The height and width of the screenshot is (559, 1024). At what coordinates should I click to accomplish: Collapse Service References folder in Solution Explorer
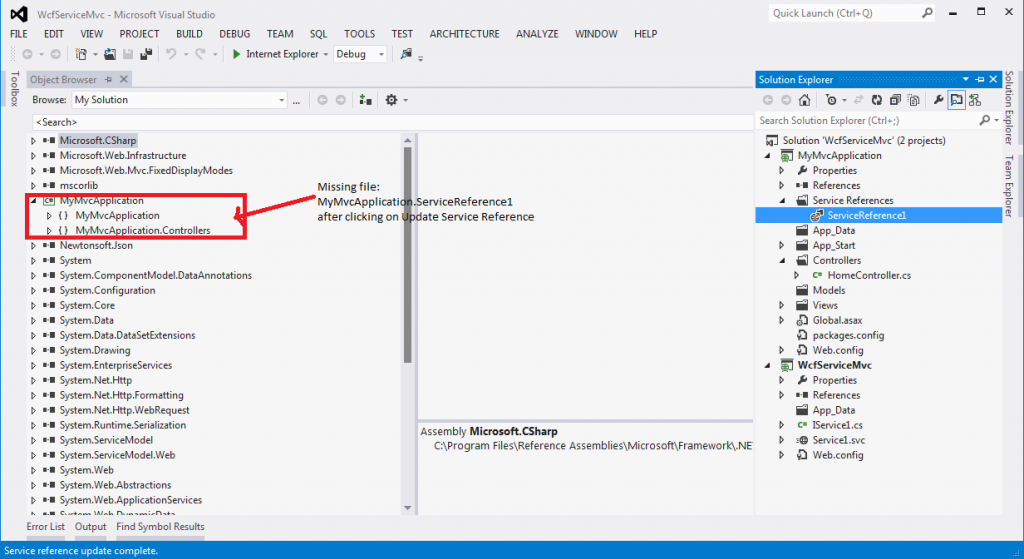pyautogui.click(x=782, y=200)
